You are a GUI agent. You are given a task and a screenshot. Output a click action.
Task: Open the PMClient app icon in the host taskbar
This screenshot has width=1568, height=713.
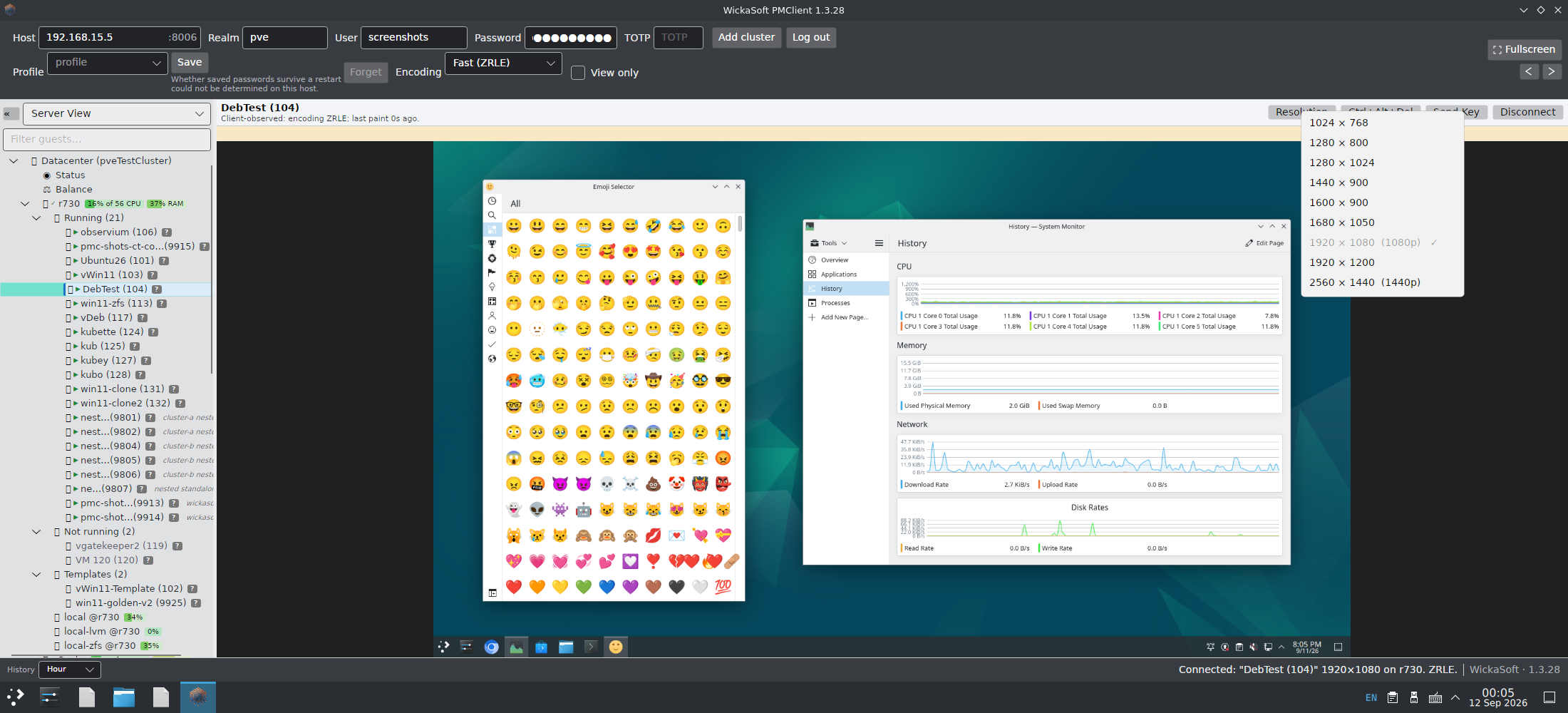click(x=198, y=697)
